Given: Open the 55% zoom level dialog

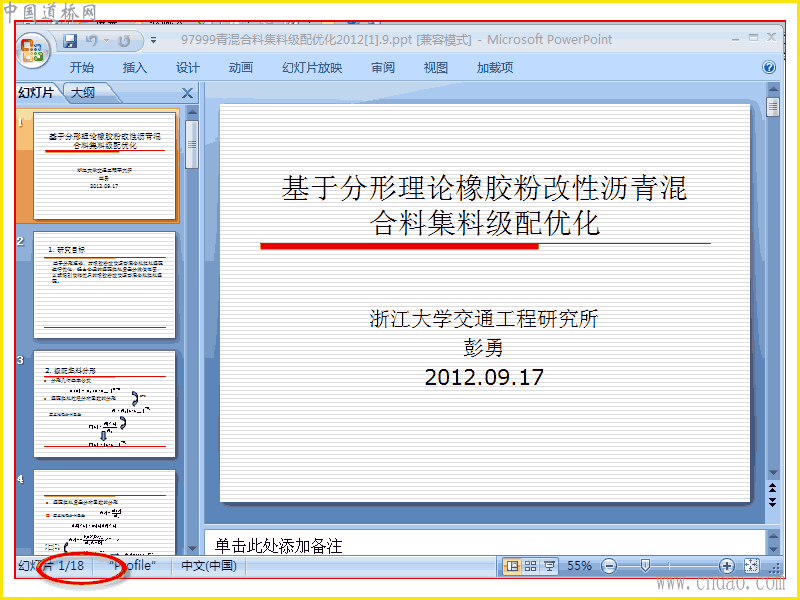Looking at the screenshot, I should 579,566.
